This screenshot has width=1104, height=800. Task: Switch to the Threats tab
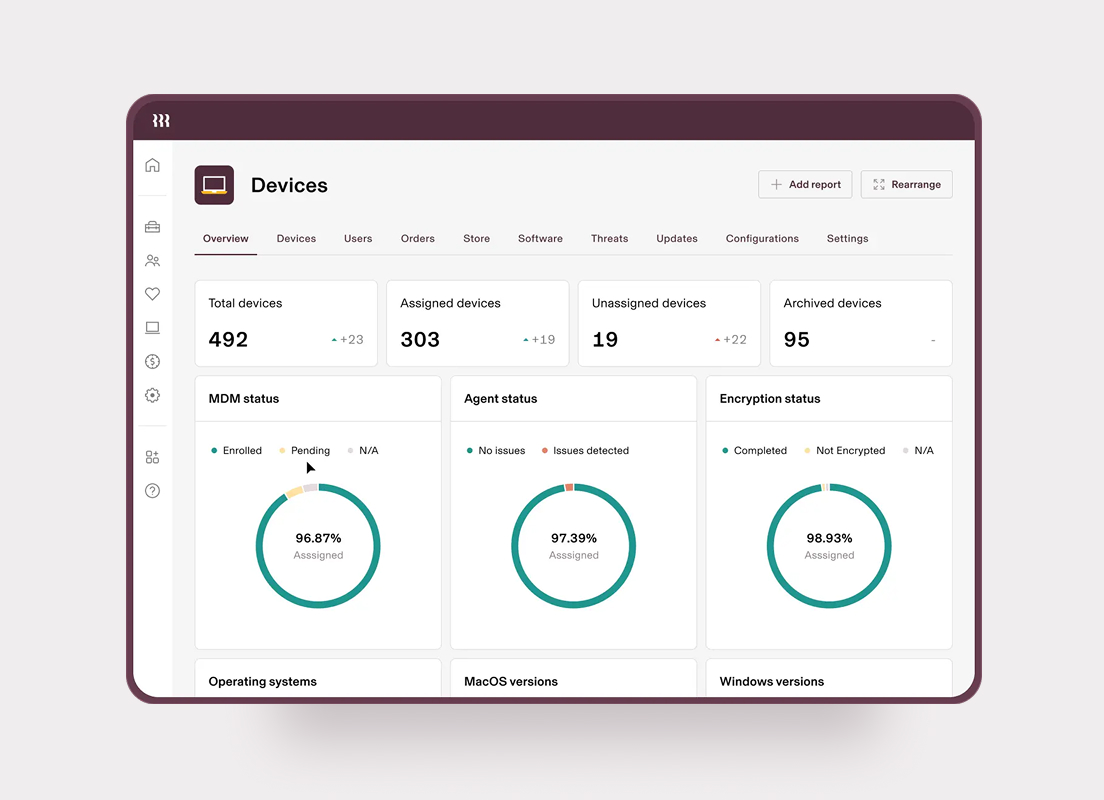pyautogui.click(x=609, y=238)
